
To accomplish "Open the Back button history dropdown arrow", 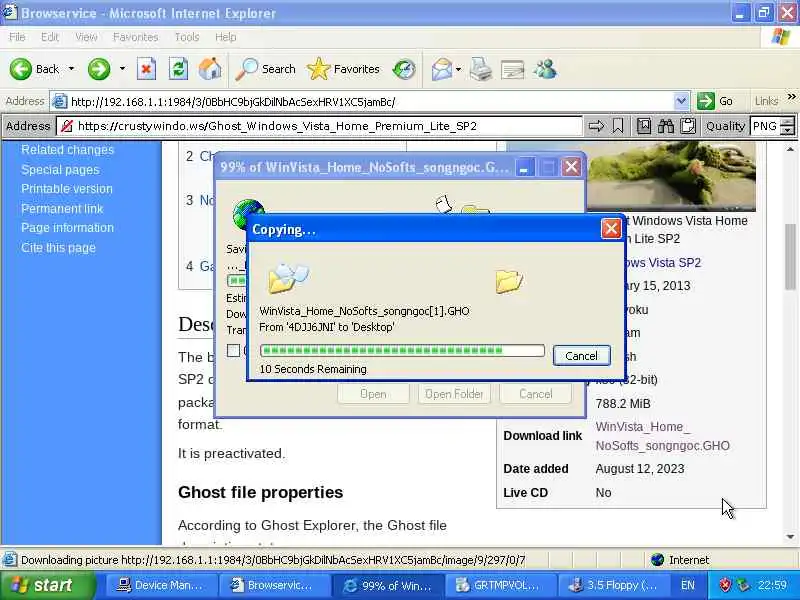I will point(71,69).
